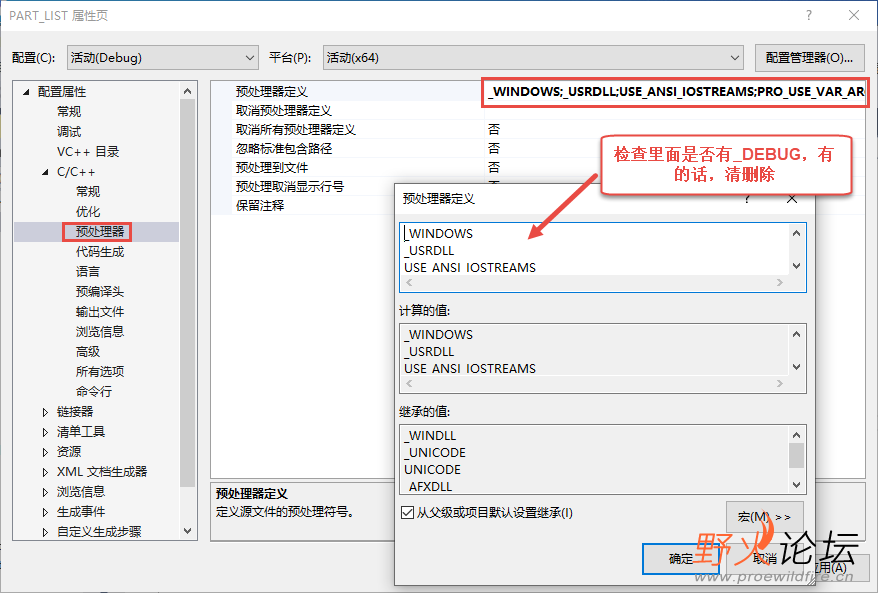This screenshot has width=878, height=593.
Task: Click the 继承的值 scrollbar thumb
Action: coord(796,455)
